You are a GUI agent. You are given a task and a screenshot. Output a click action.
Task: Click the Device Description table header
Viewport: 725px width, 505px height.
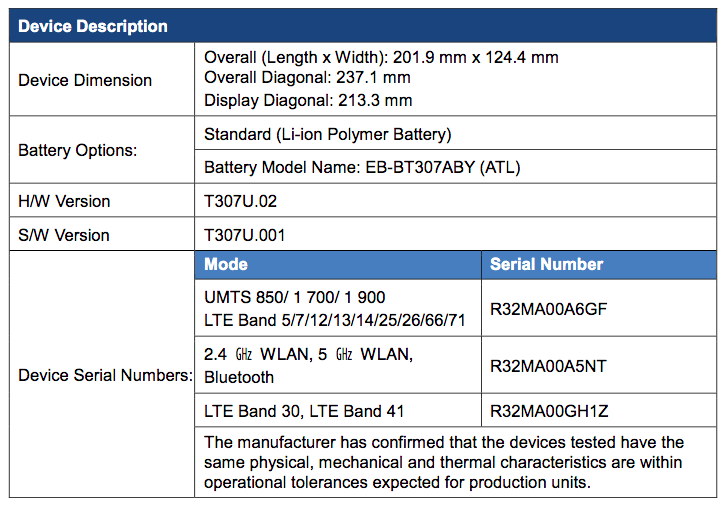(x=93, y=26)
